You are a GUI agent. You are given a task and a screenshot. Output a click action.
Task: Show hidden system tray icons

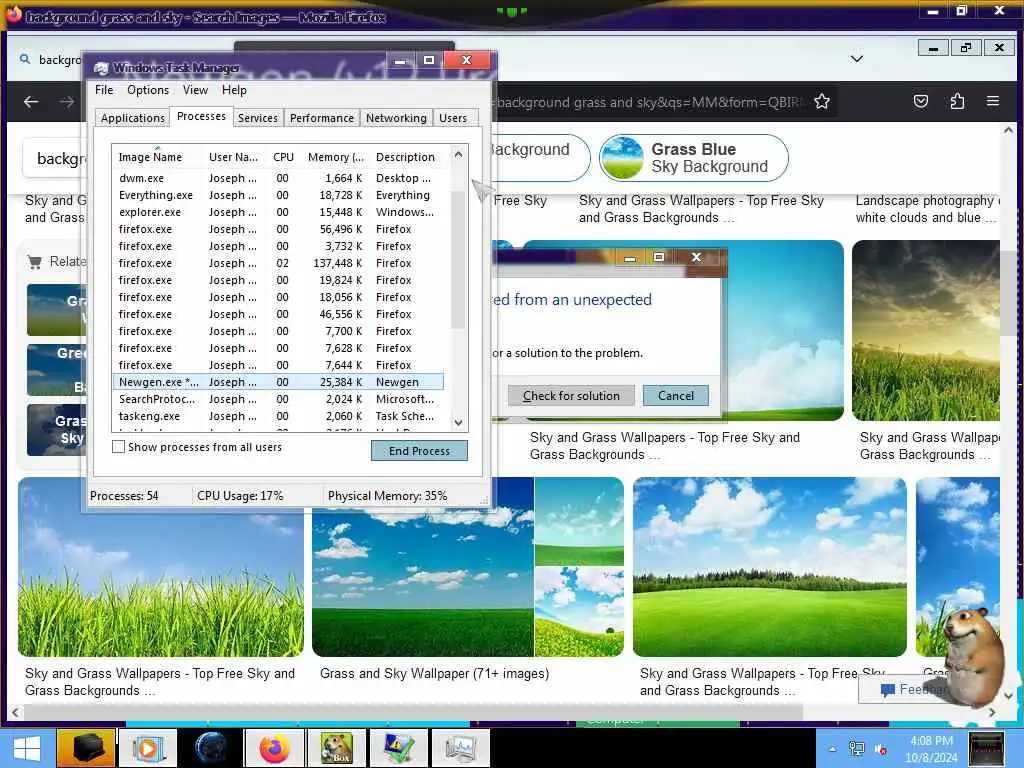832,749
